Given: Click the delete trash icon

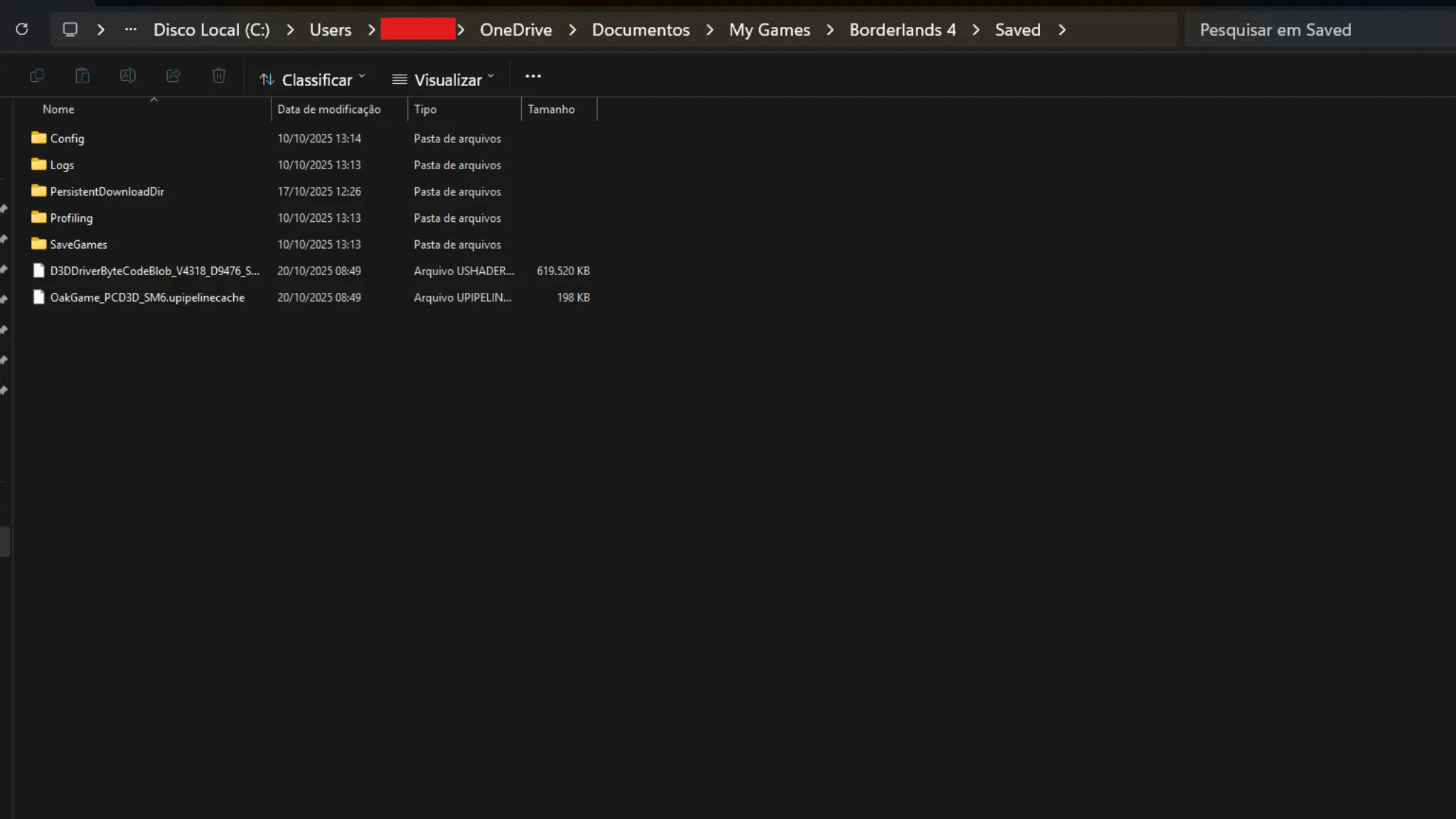Looking at the screenshot, I should tap(219, 76).
